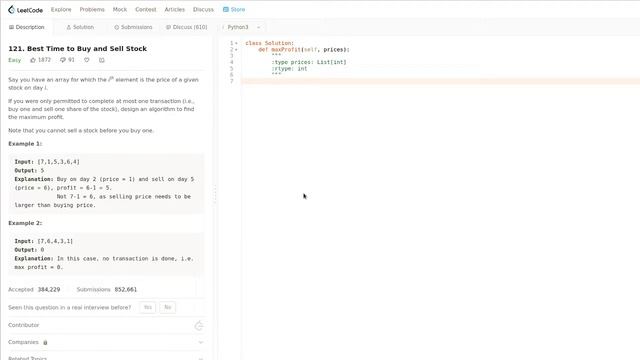Click the lock icon next to Companies
640x360 pixels.
[45, 342]
